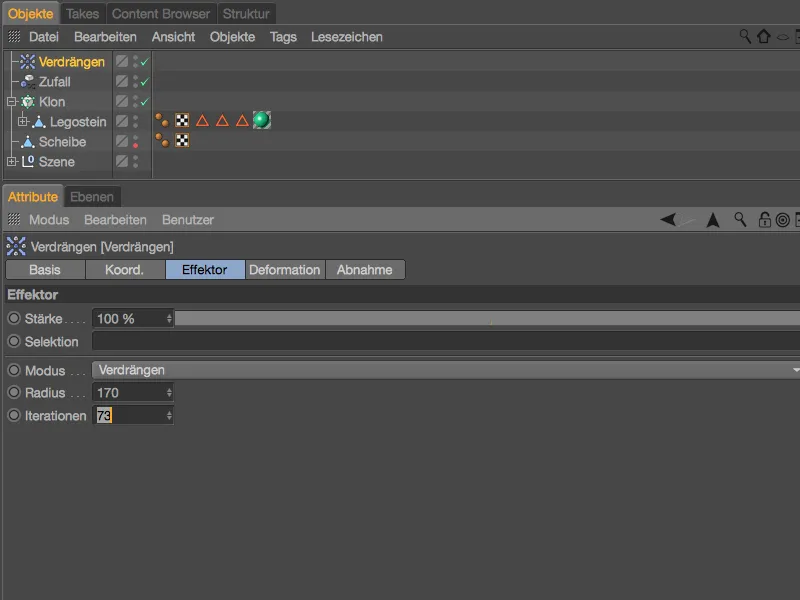Click a triangle Phong tag on Legostein
Viewport: 800px width, 600px height.
(x=204, y=121)
